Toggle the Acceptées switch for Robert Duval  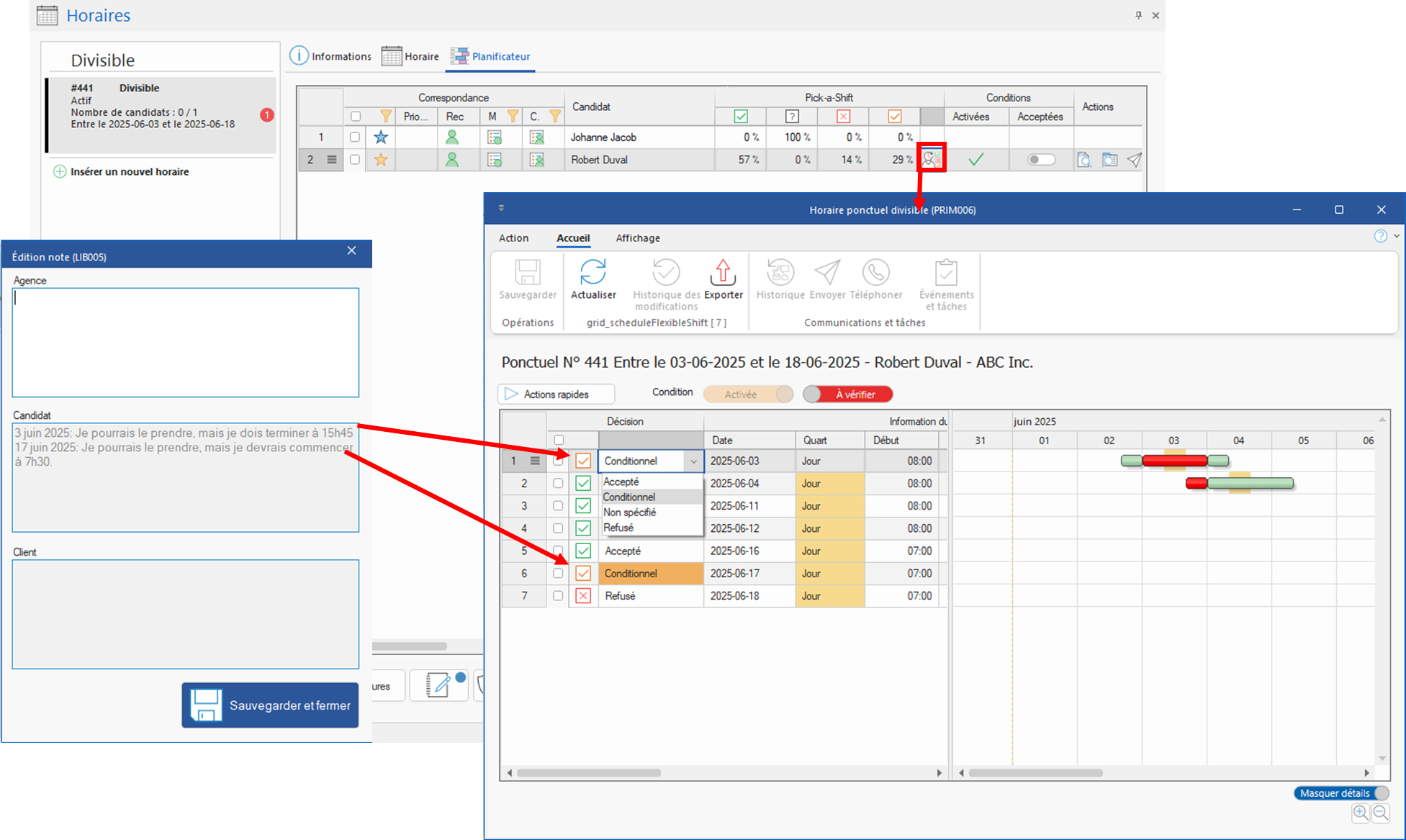tap(1041, 160)
